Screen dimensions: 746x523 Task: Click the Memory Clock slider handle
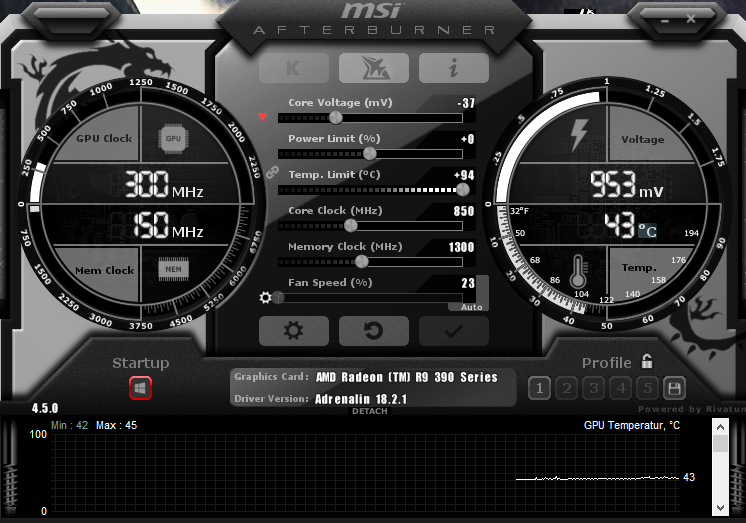362,261
